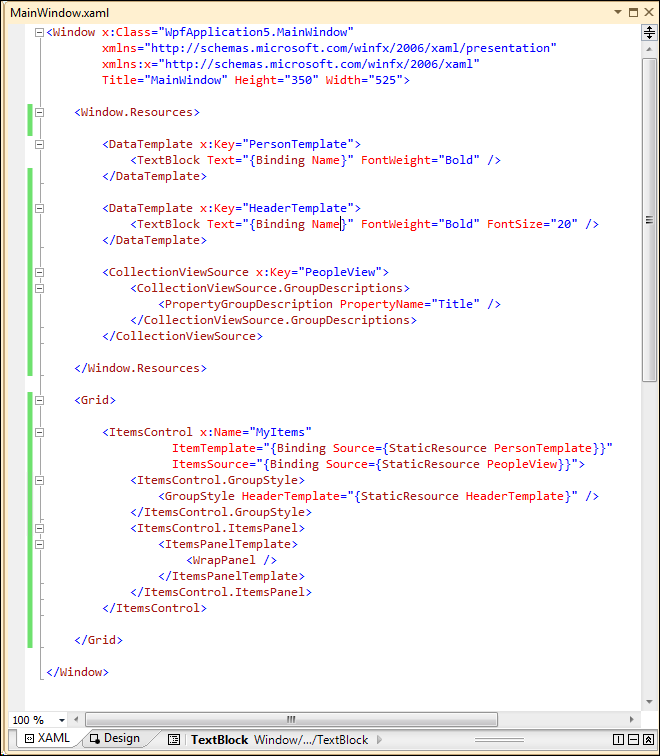Viewport: 660px width, 756px height.
Task: Collapse the CollectionViewSource PeopleView block
Action: click(x=40, y=272)
